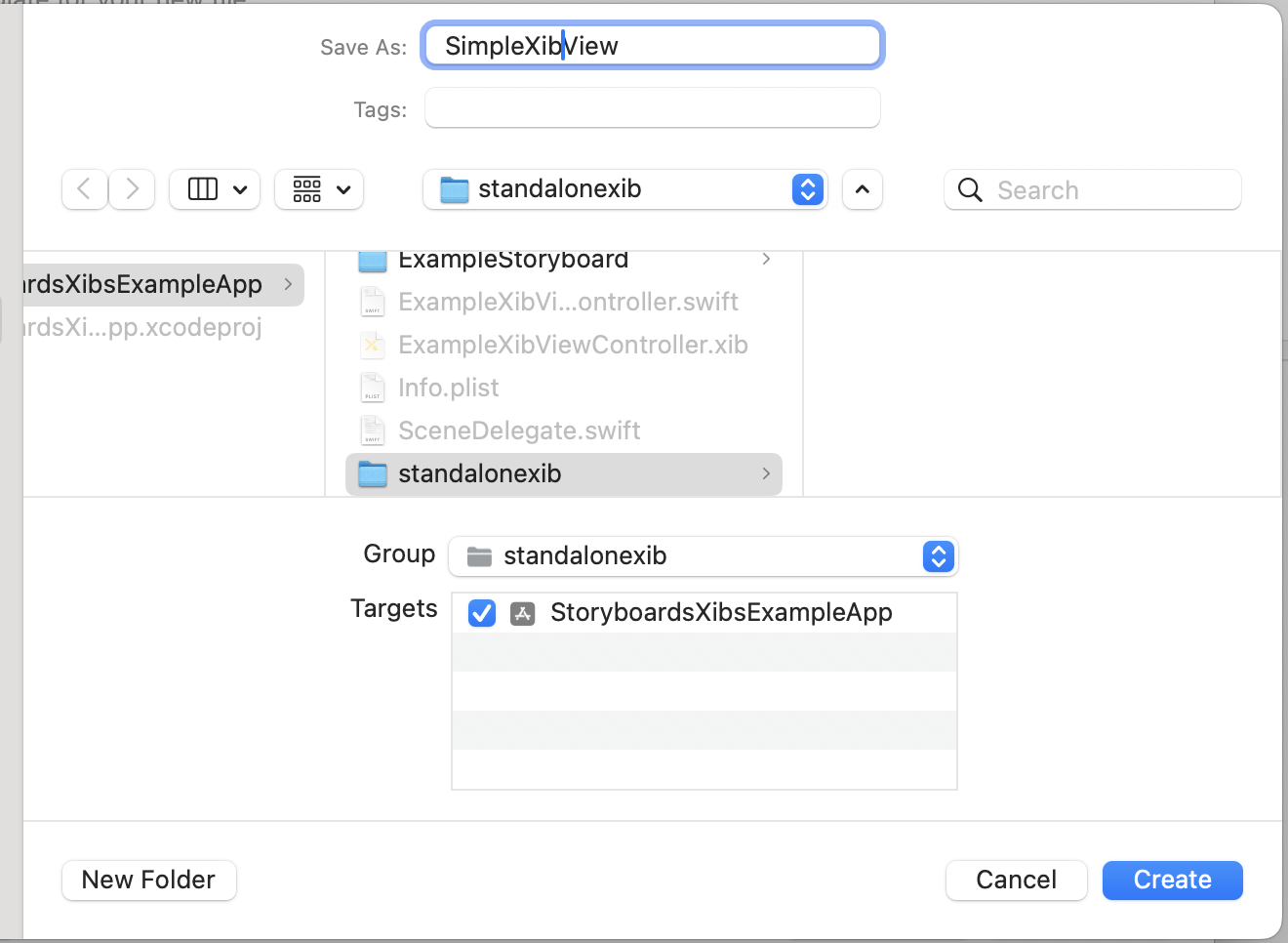This screenshot has height=943, width=1288.
Task: Collapse the save dialog with the chevron button
Action: [863, 189]
